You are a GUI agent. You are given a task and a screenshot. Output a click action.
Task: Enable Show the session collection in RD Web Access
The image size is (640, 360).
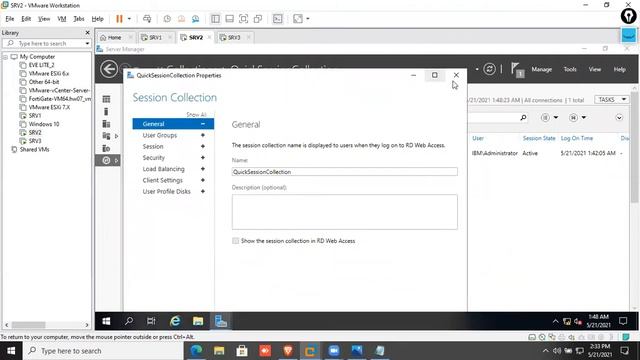(236, 241)
